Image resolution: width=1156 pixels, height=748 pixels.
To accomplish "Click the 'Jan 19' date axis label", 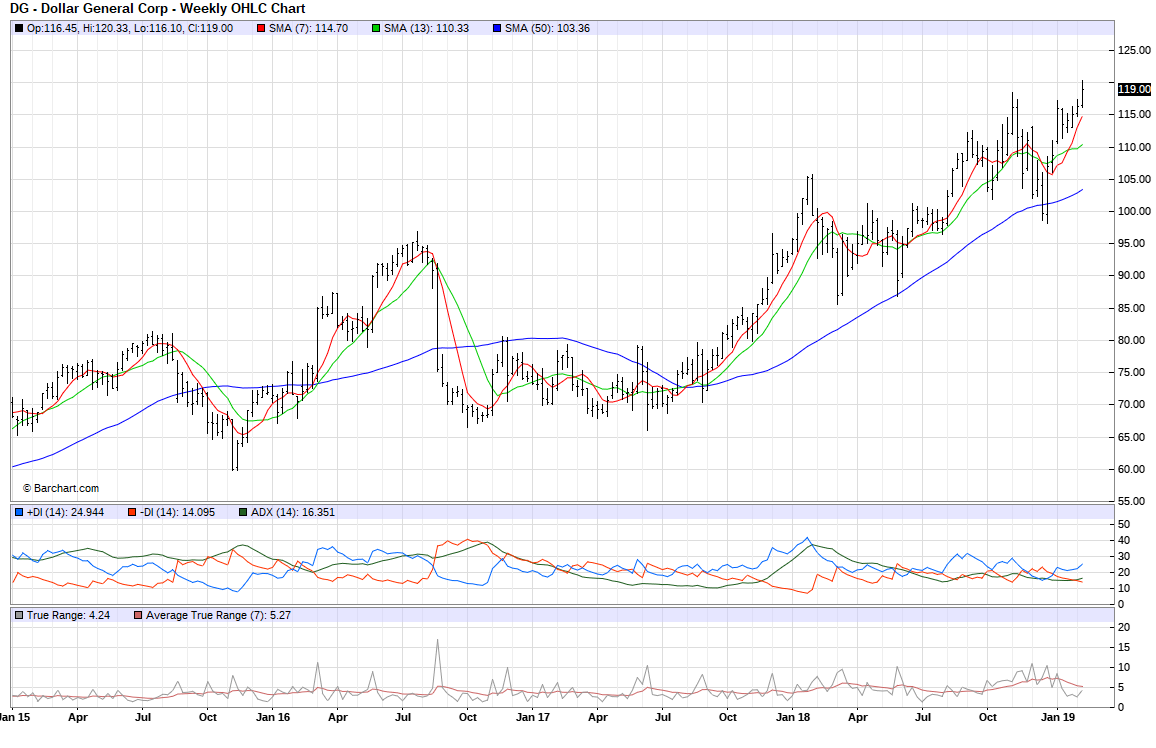I will [1056, 717].
